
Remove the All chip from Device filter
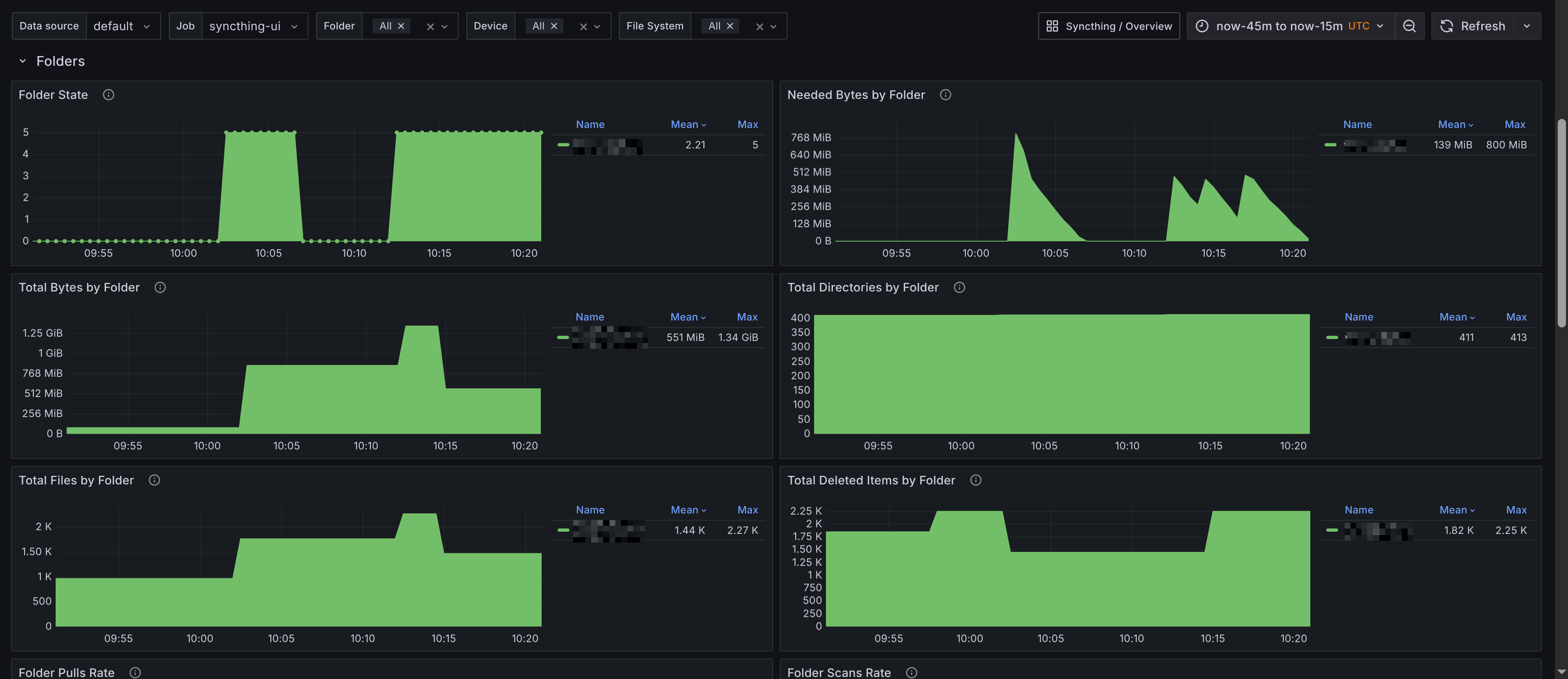pos(554,26)
